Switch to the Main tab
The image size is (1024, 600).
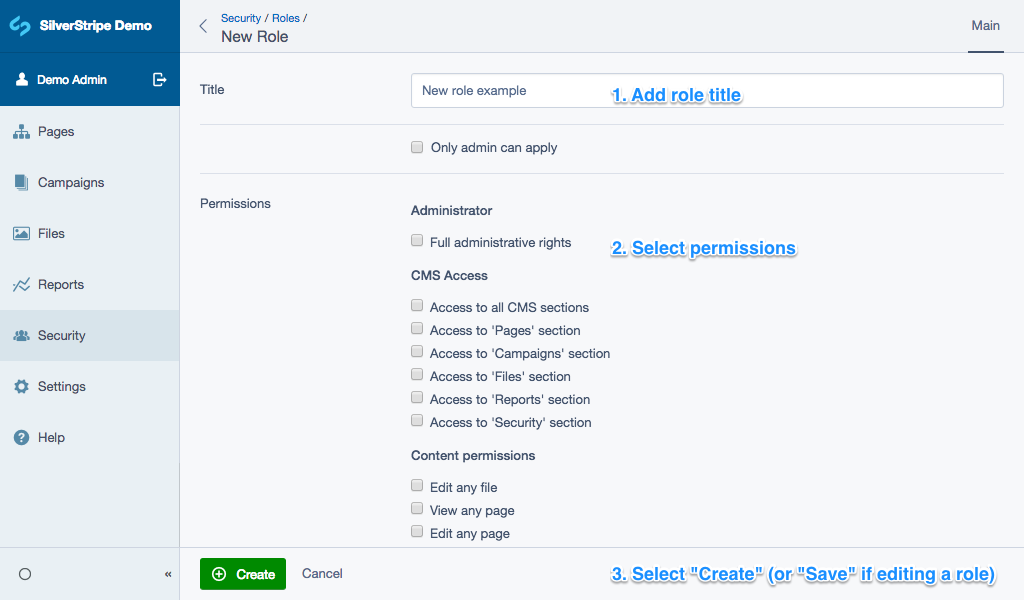click(x=985, y=26)
